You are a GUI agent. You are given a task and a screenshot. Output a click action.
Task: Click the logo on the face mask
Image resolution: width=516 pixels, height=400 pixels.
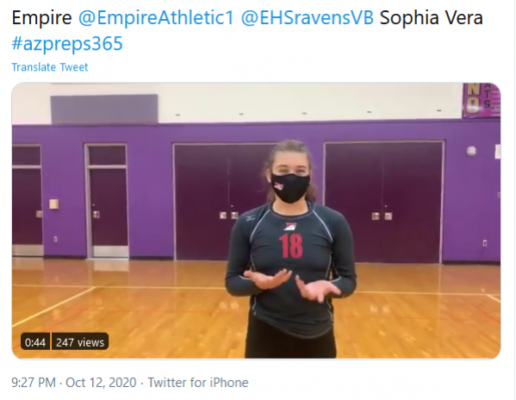[278, 186]
